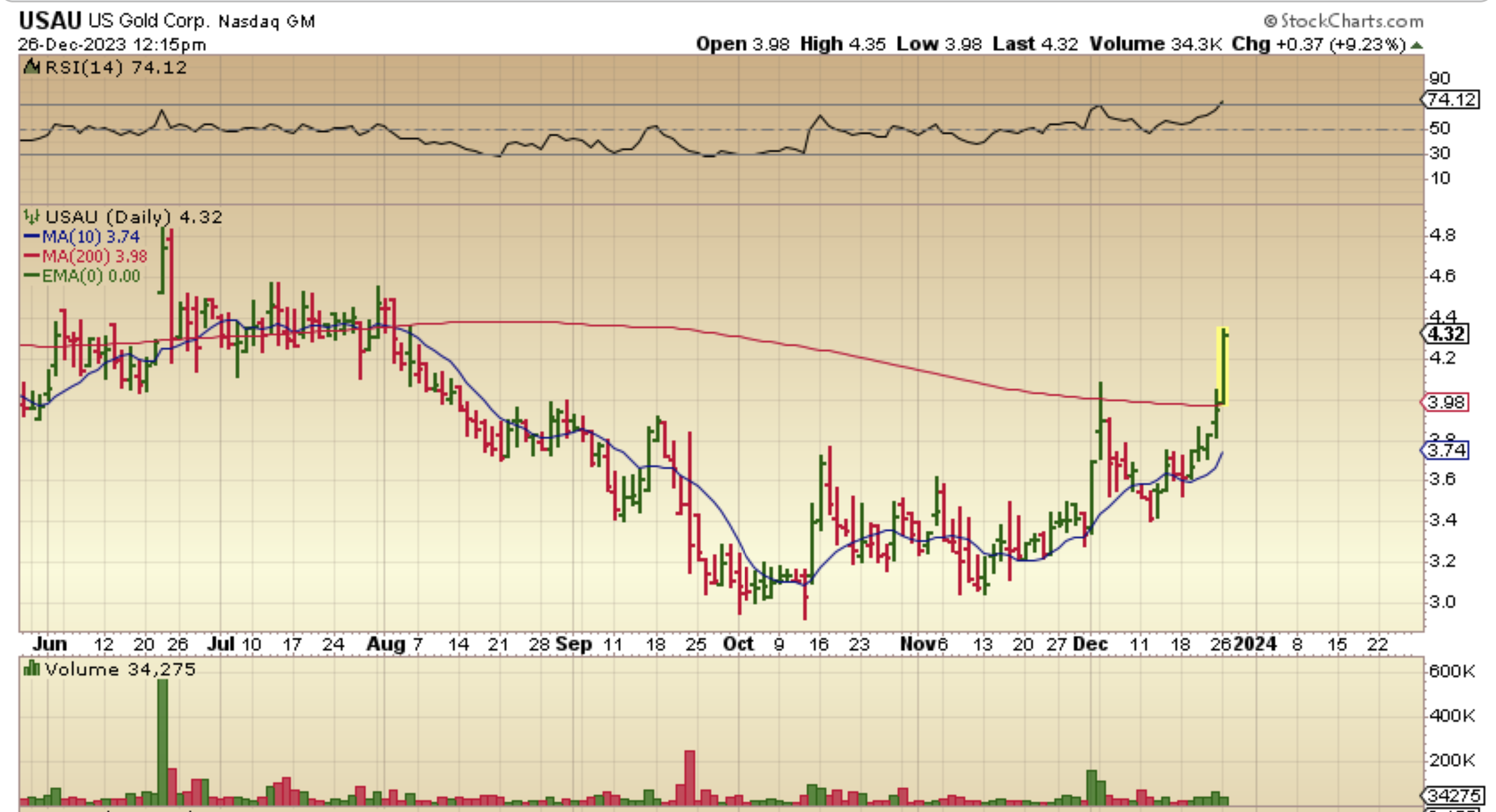Click the Oct label on date axis

[x=738, y=645]
